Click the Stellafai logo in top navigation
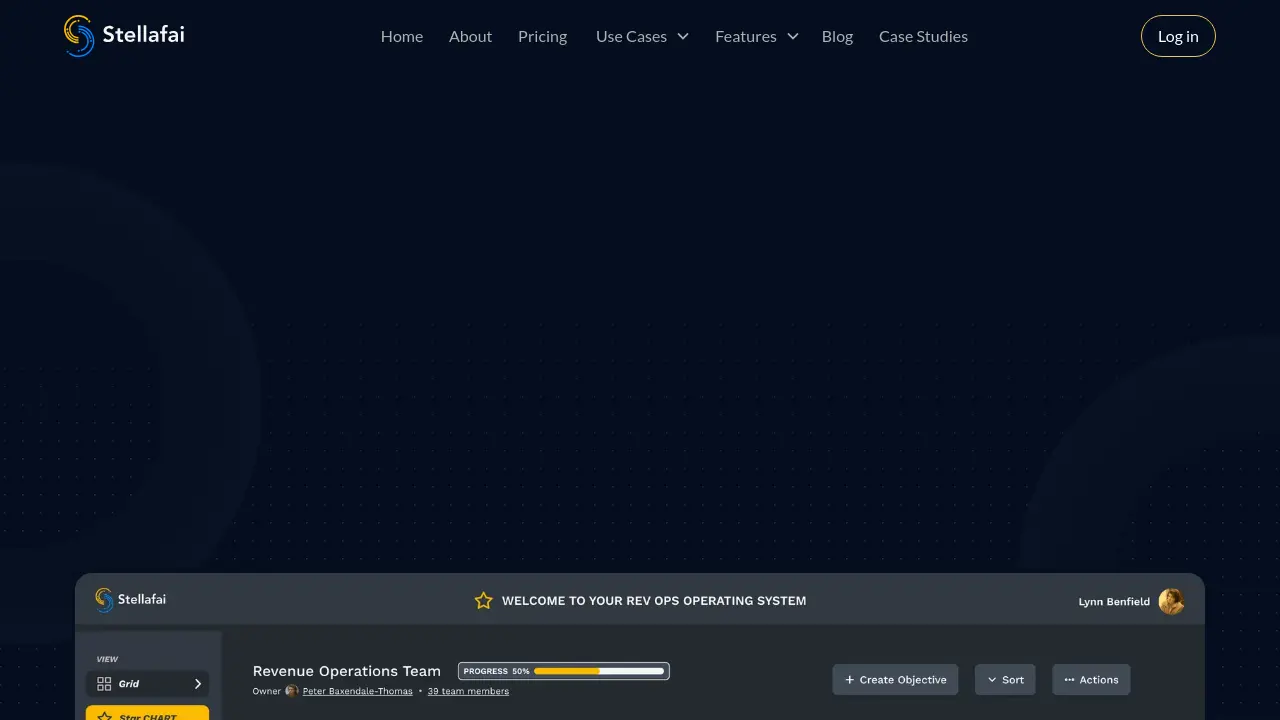Viewport: 1280px width, 720px height. 123,35
